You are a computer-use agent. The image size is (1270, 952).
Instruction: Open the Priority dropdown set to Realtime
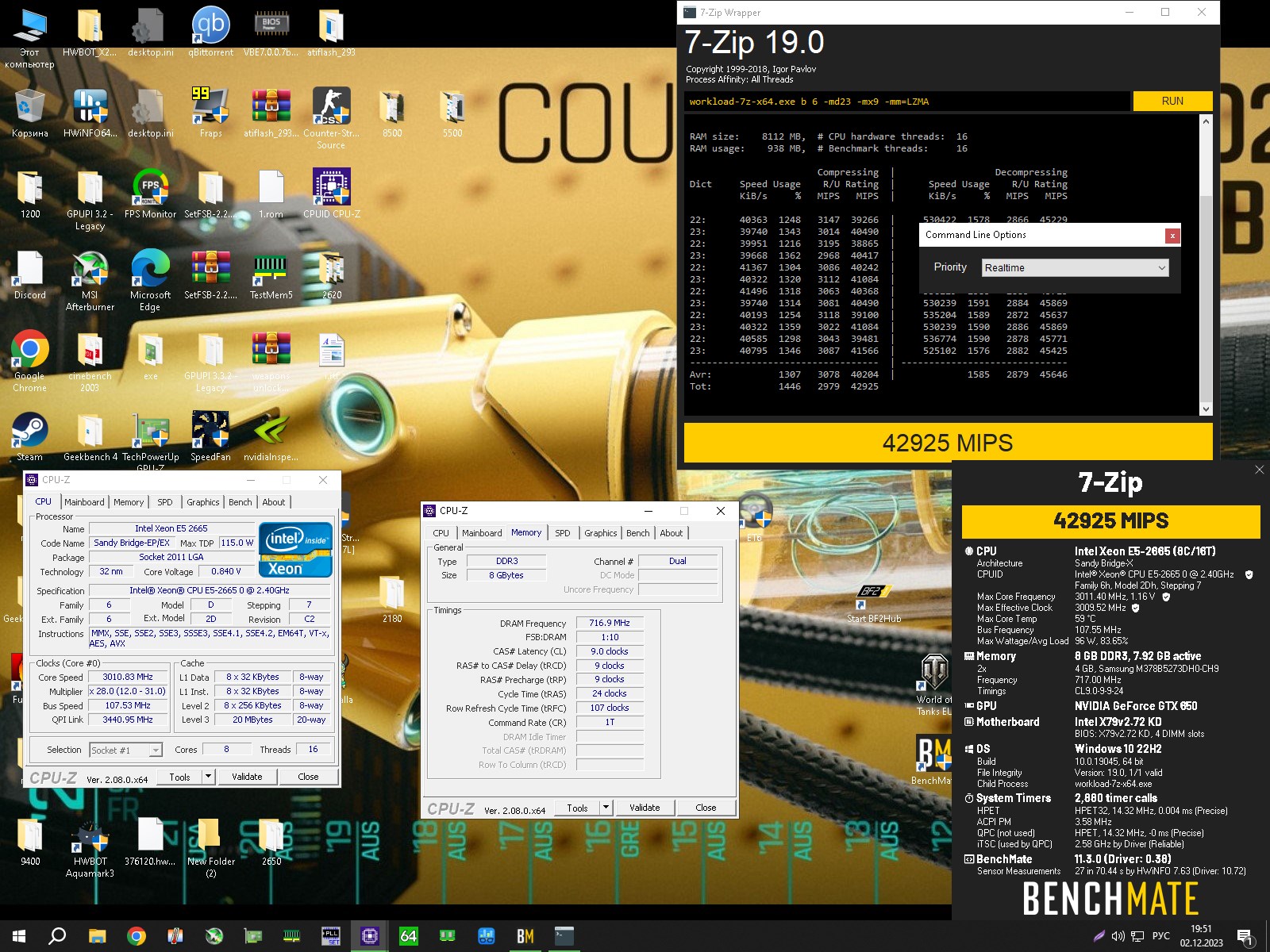point(1075,268)
